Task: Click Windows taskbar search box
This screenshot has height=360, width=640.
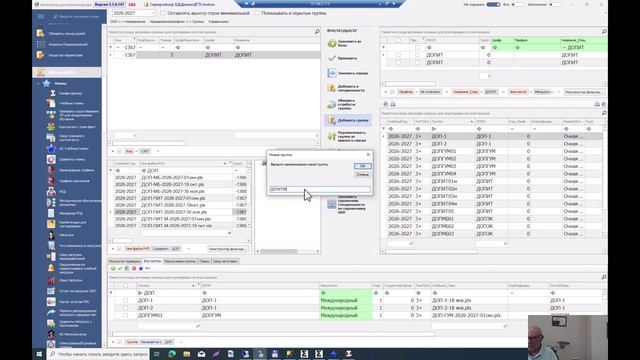Action: pos(98,354)
